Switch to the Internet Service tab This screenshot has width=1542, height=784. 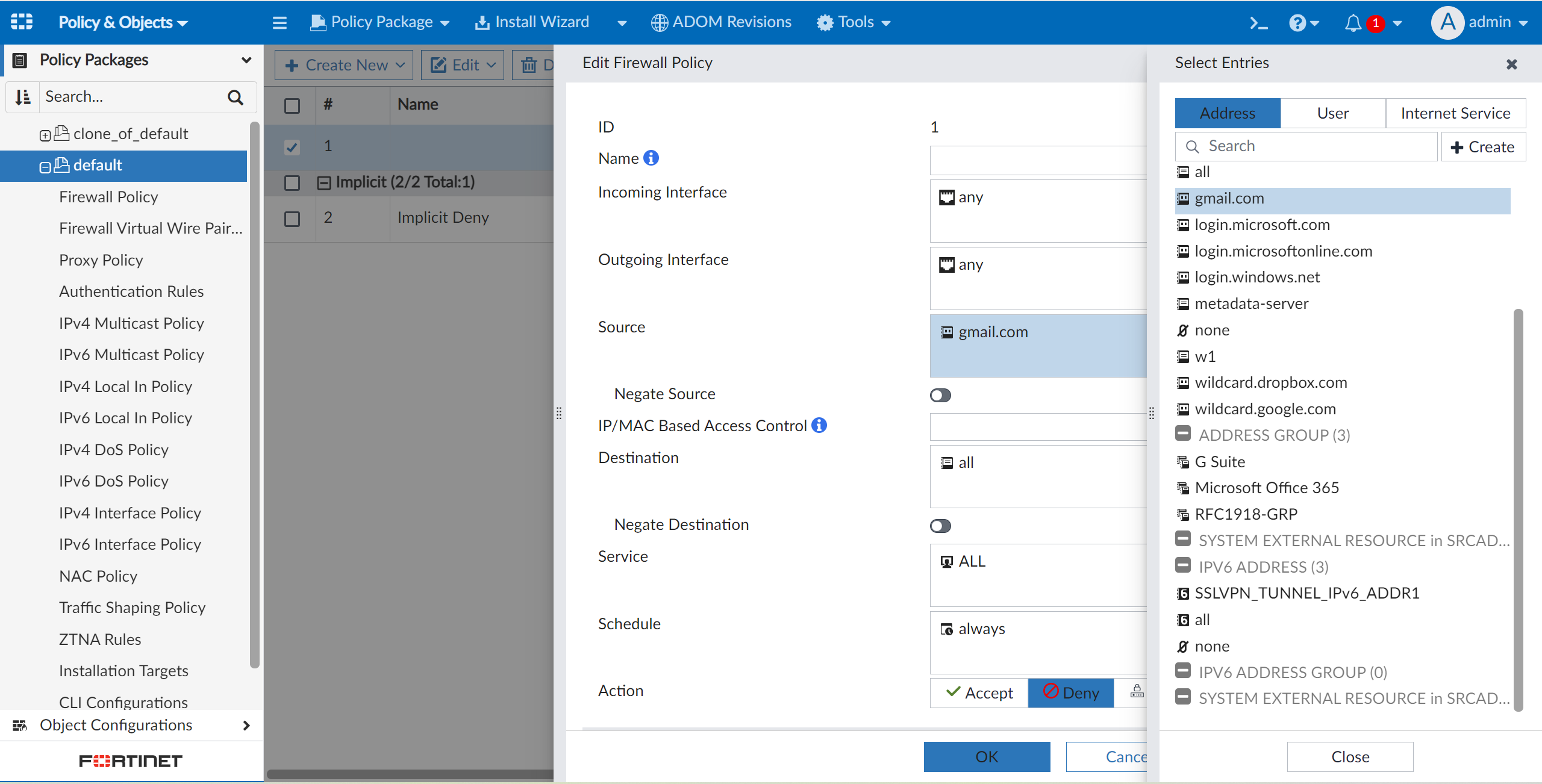(x=1455, y=113)
